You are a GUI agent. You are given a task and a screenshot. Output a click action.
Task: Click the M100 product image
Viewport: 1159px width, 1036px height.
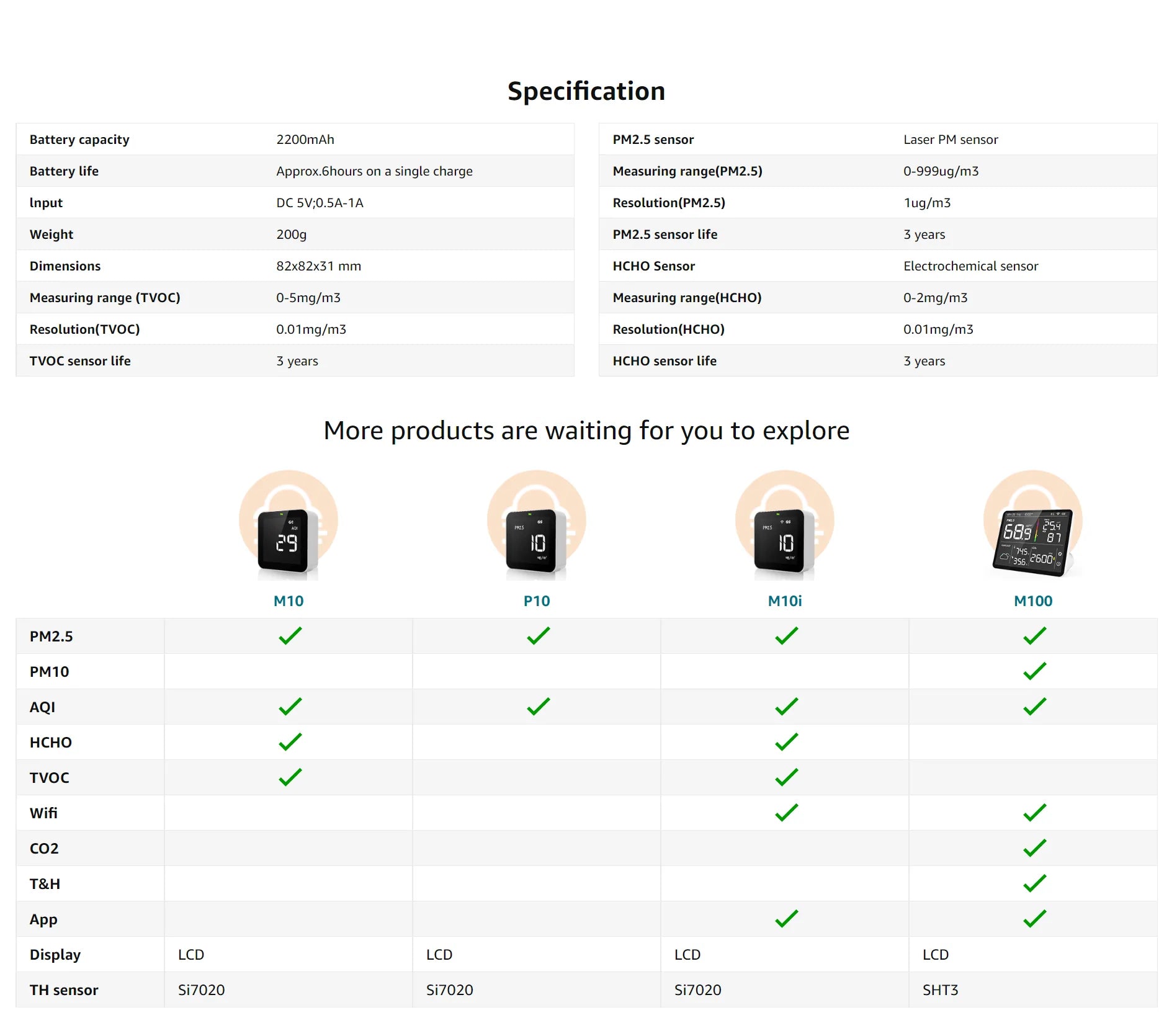[1033, 525]
